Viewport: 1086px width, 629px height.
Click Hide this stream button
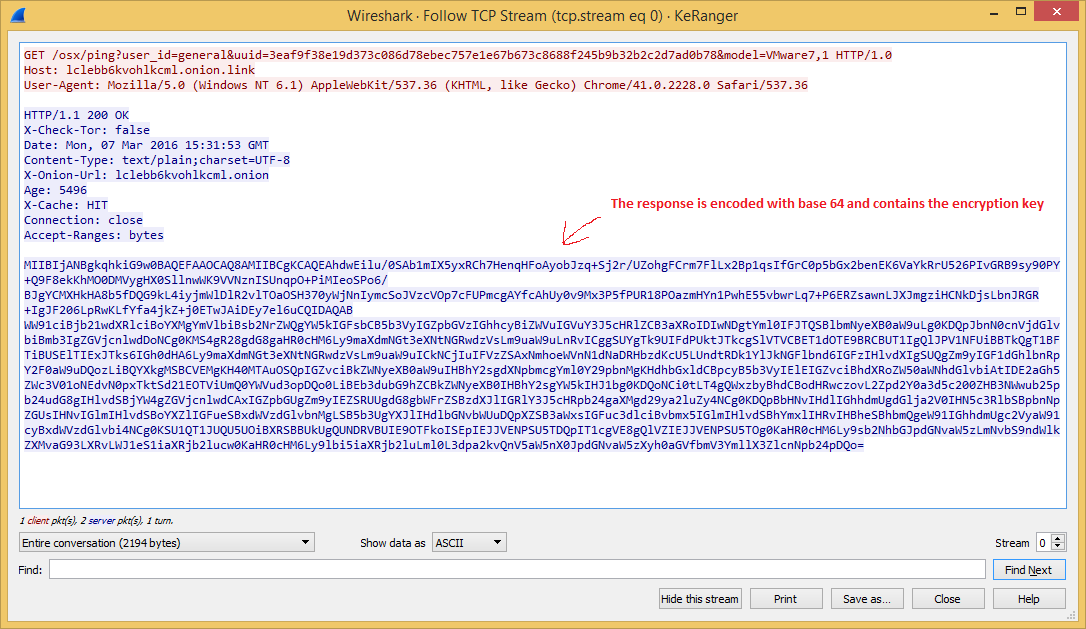coord(700,599)
